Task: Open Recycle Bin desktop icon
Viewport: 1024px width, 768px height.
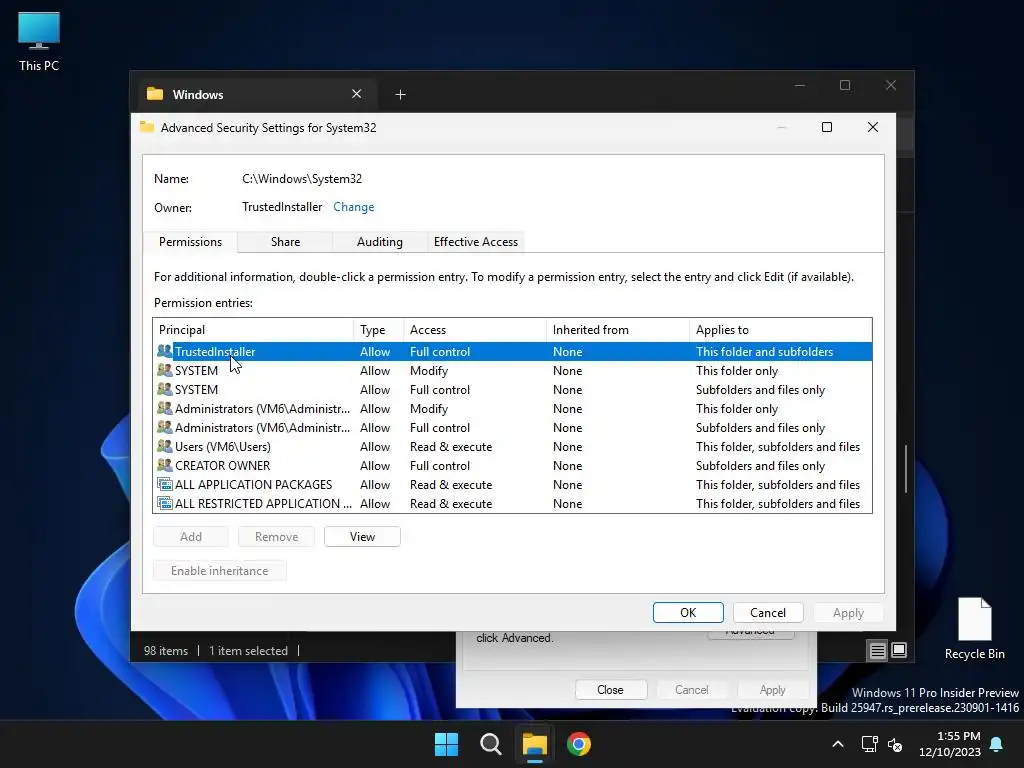Action: (x=974, y=628)
